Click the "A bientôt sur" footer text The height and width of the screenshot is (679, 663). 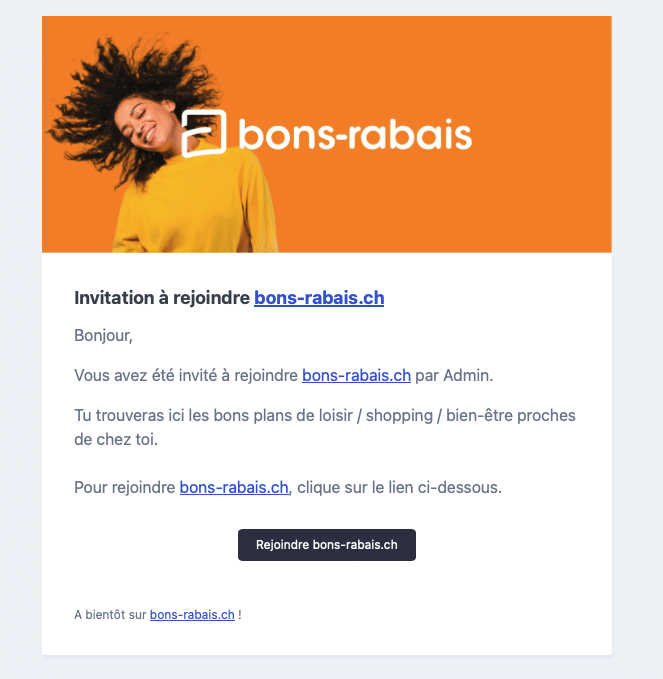(110, 615)
